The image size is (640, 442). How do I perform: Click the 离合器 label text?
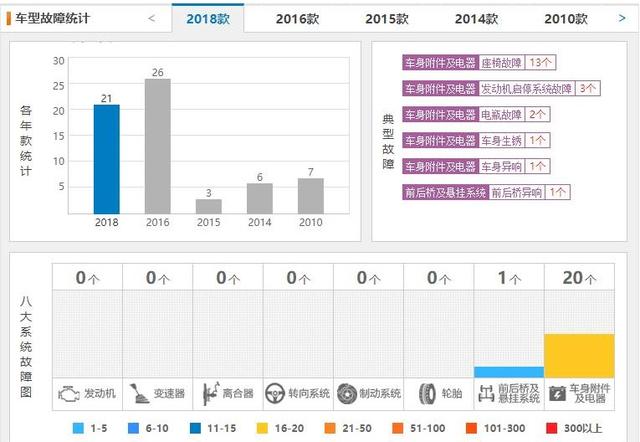238,393
